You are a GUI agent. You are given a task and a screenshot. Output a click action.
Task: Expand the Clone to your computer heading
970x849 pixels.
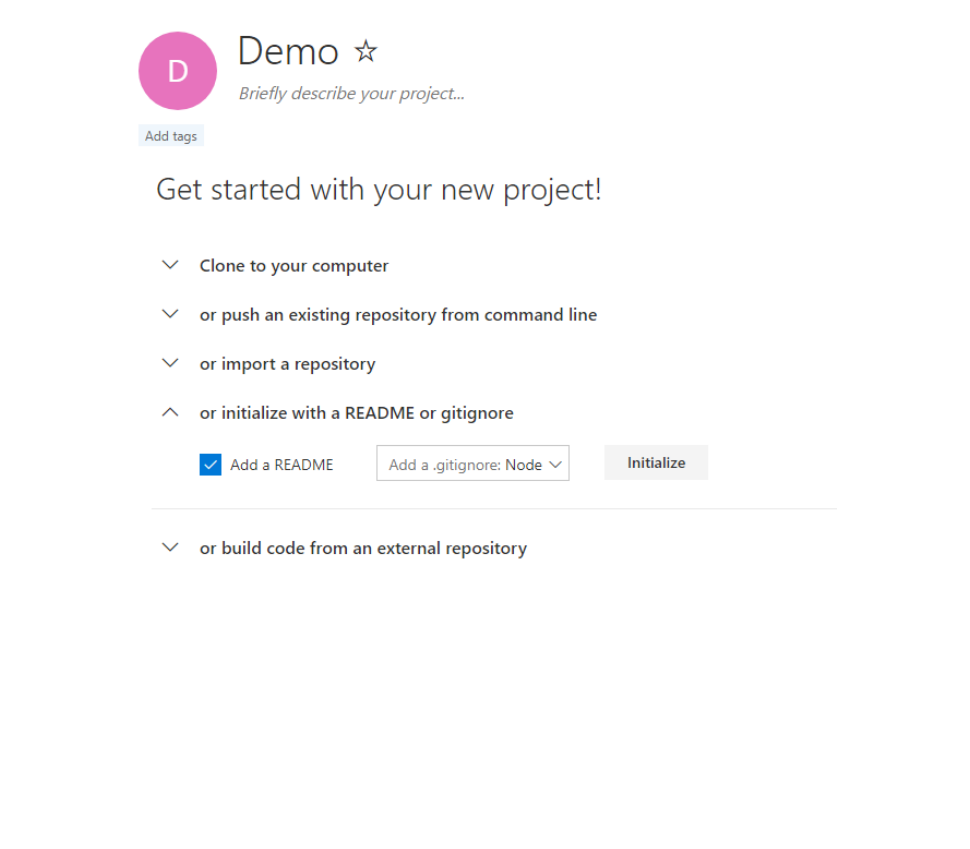294,266
